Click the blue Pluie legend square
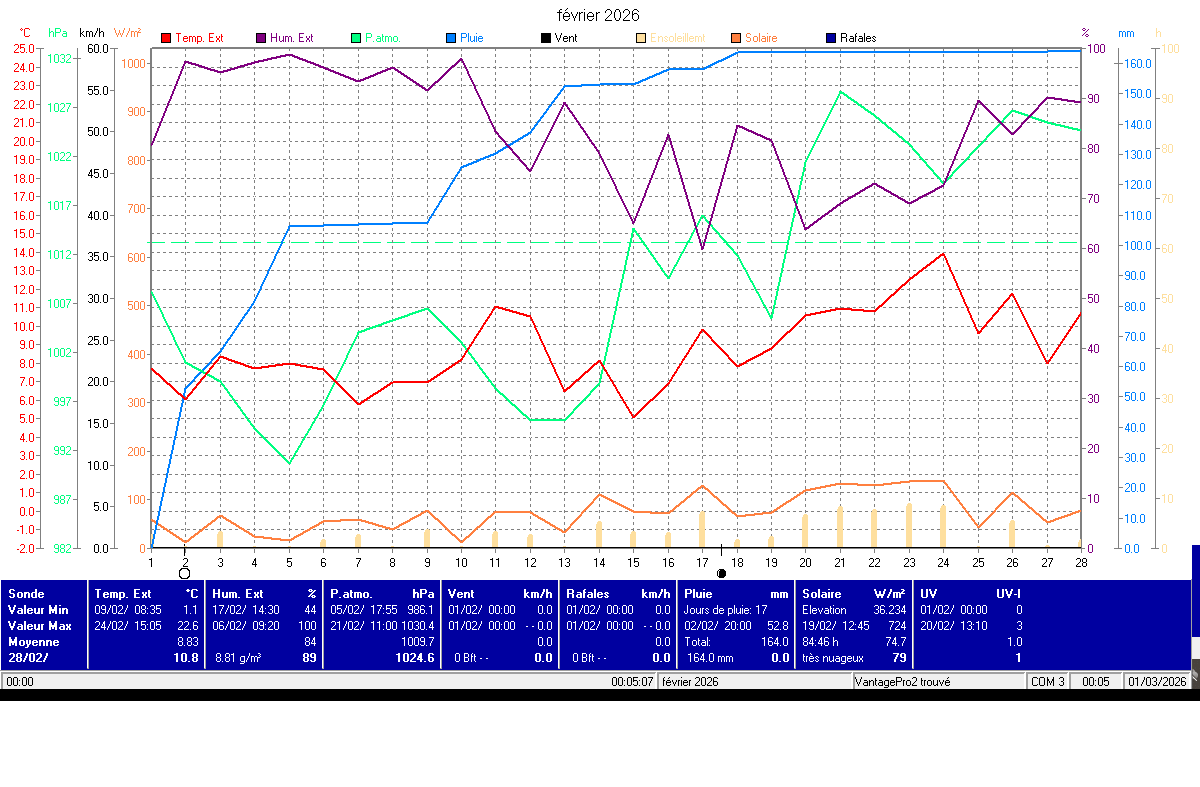The width and height of the screenshot is (1200, 787). point(451,38)
